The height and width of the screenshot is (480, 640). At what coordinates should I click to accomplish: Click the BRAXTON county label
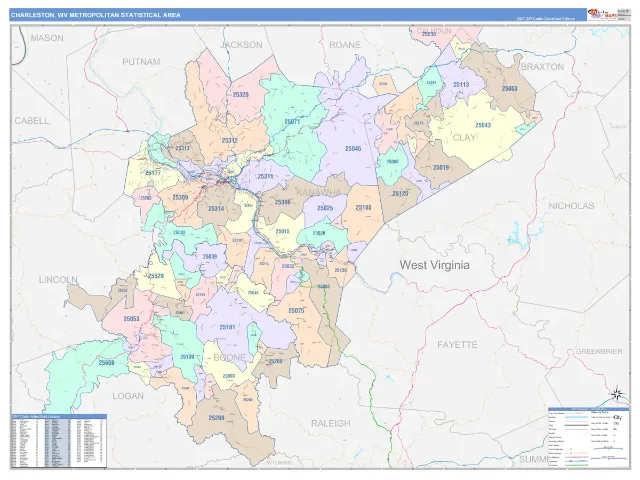[542, 67]
